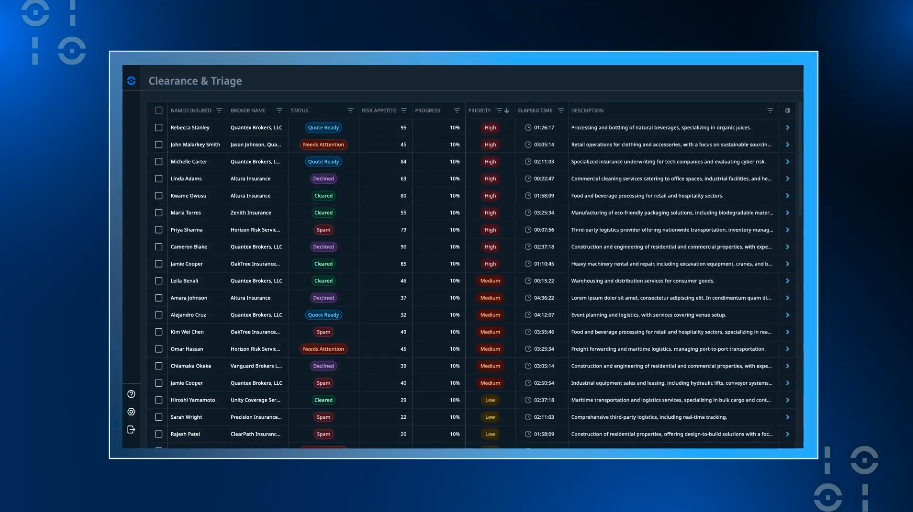This screenshot has height=512, width=913.
Task: Click the app logo in the top-left sidebar
Action: click(131, 81)
